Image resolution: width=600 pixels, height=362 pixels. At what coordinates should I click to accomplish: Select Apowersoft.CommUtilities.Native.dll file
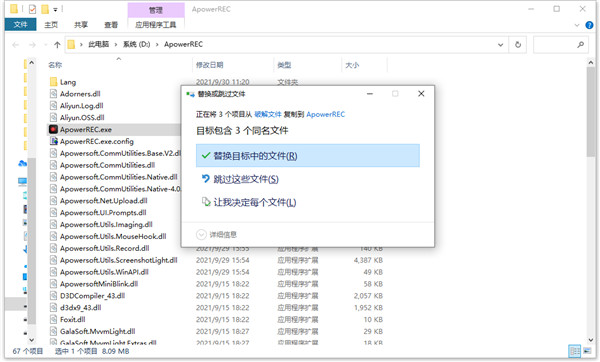tap(119, 177)
